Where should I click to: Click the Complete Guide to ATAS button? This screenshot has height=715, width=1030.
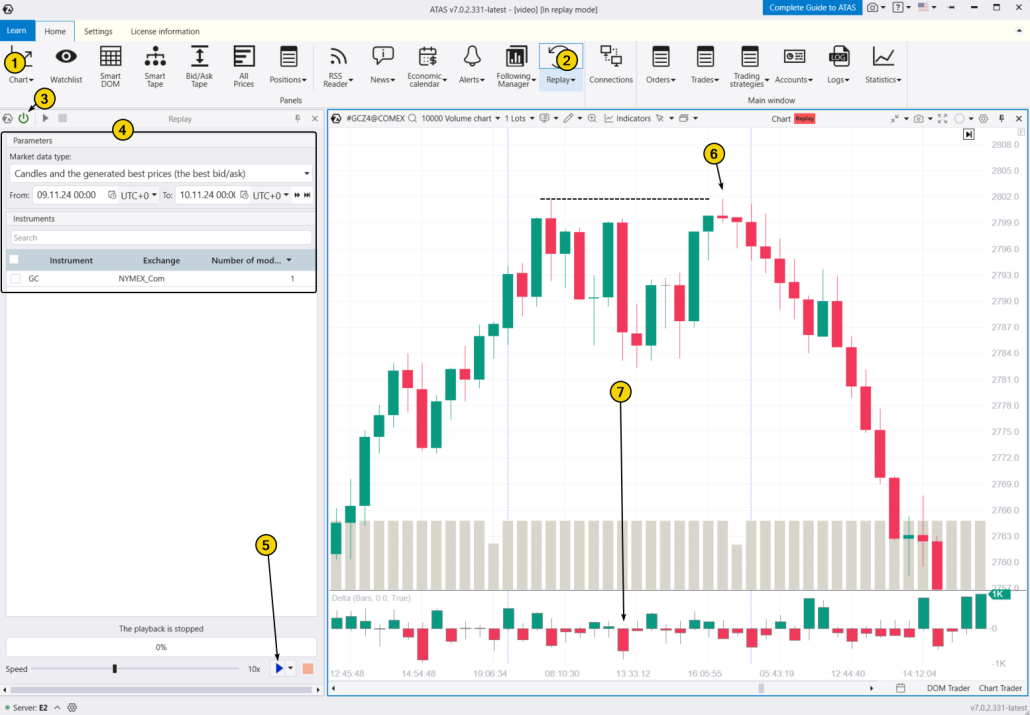click(812, 8)
